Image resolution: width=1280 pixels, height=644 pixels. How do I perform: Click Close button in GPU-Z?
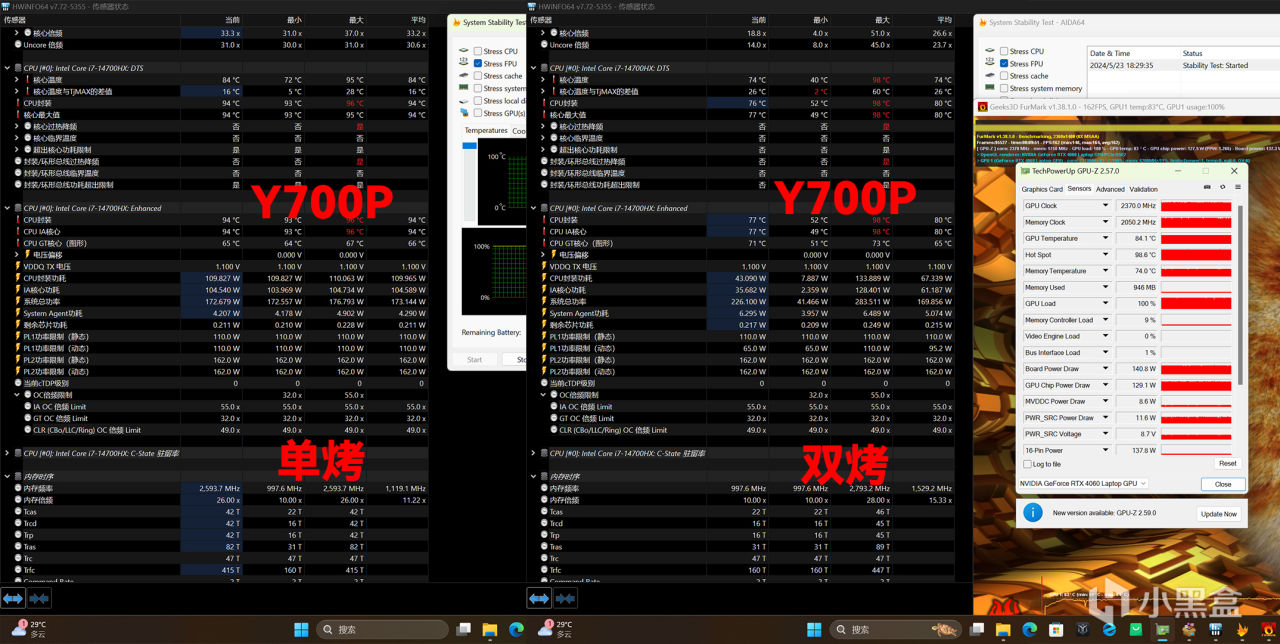coord(1223,484)
